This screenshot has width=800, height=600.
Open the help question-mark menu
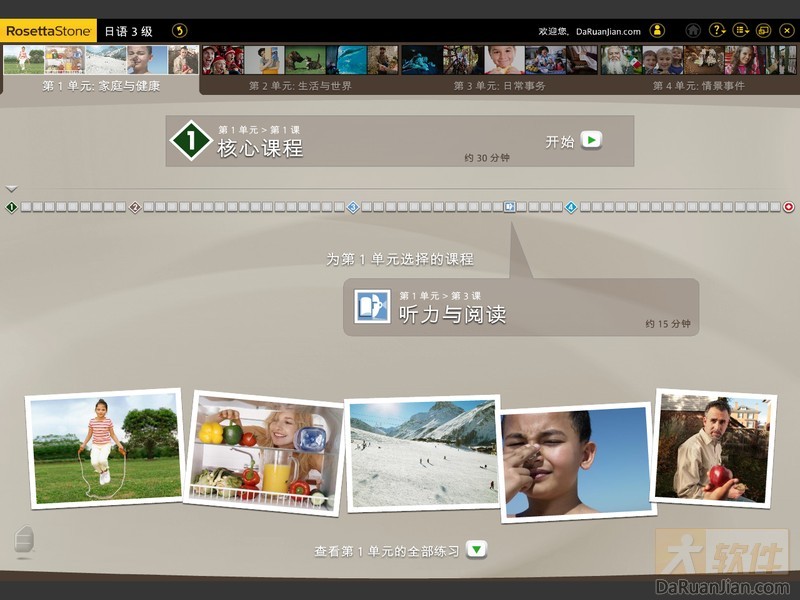click(x=717, y=31)
